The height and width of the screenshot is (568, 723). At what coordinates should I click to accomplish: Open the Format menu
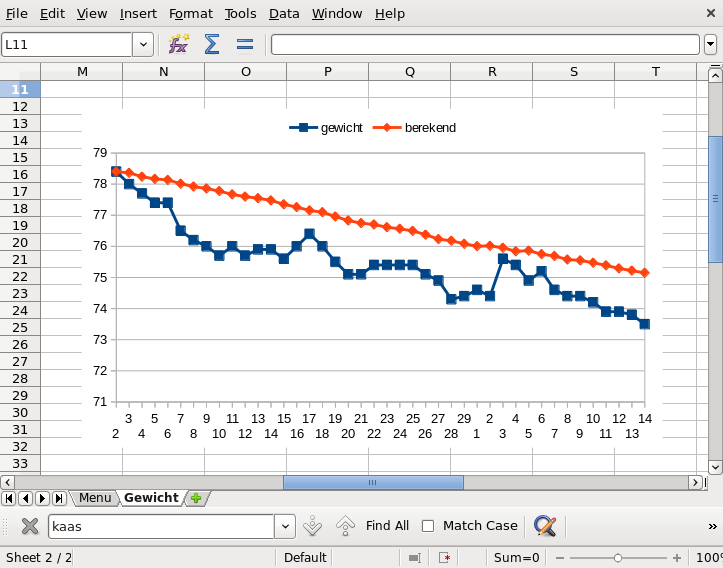coord(190,14)
